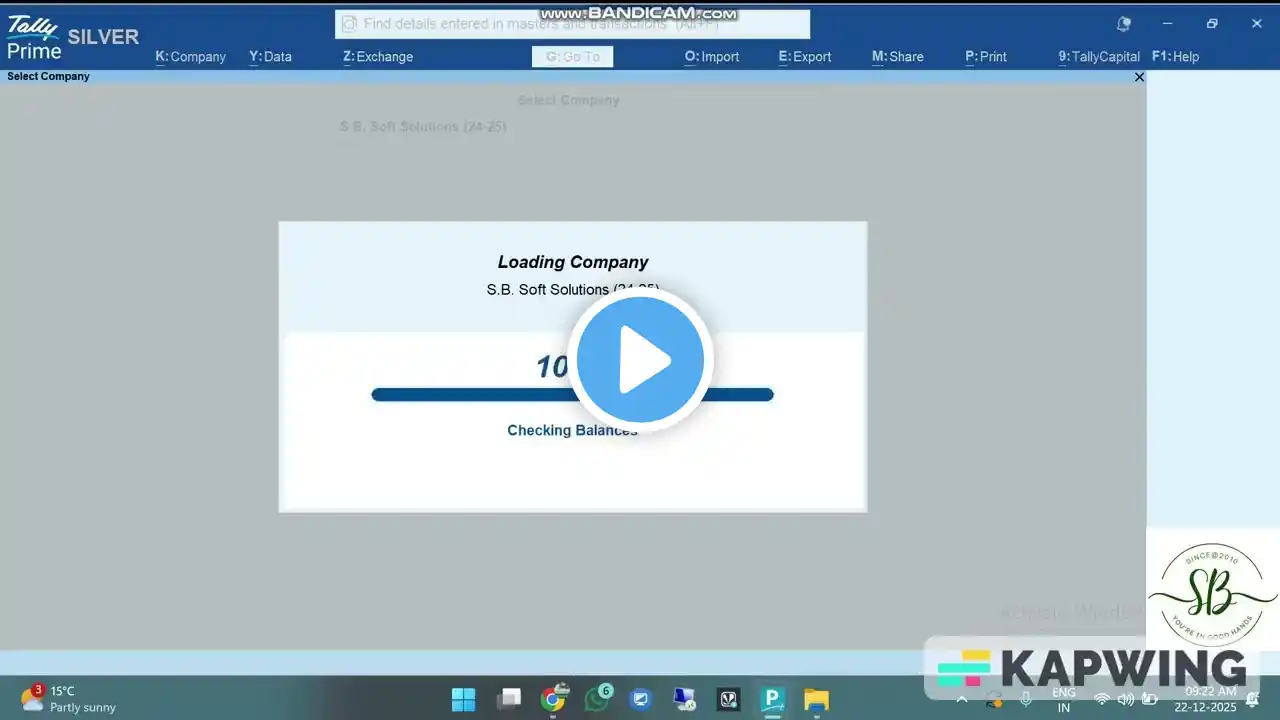Image resolution: width=1280 pixels, height=720 pixels.
Task: Open the O: Import menu
Action: pyautogui.click(x=712, y=57)
